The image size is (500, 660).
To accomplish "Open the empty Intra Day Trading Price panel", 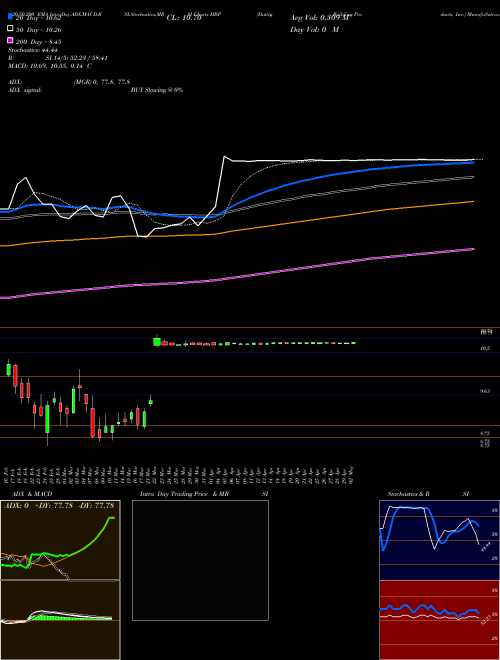I will coord(200,560).
